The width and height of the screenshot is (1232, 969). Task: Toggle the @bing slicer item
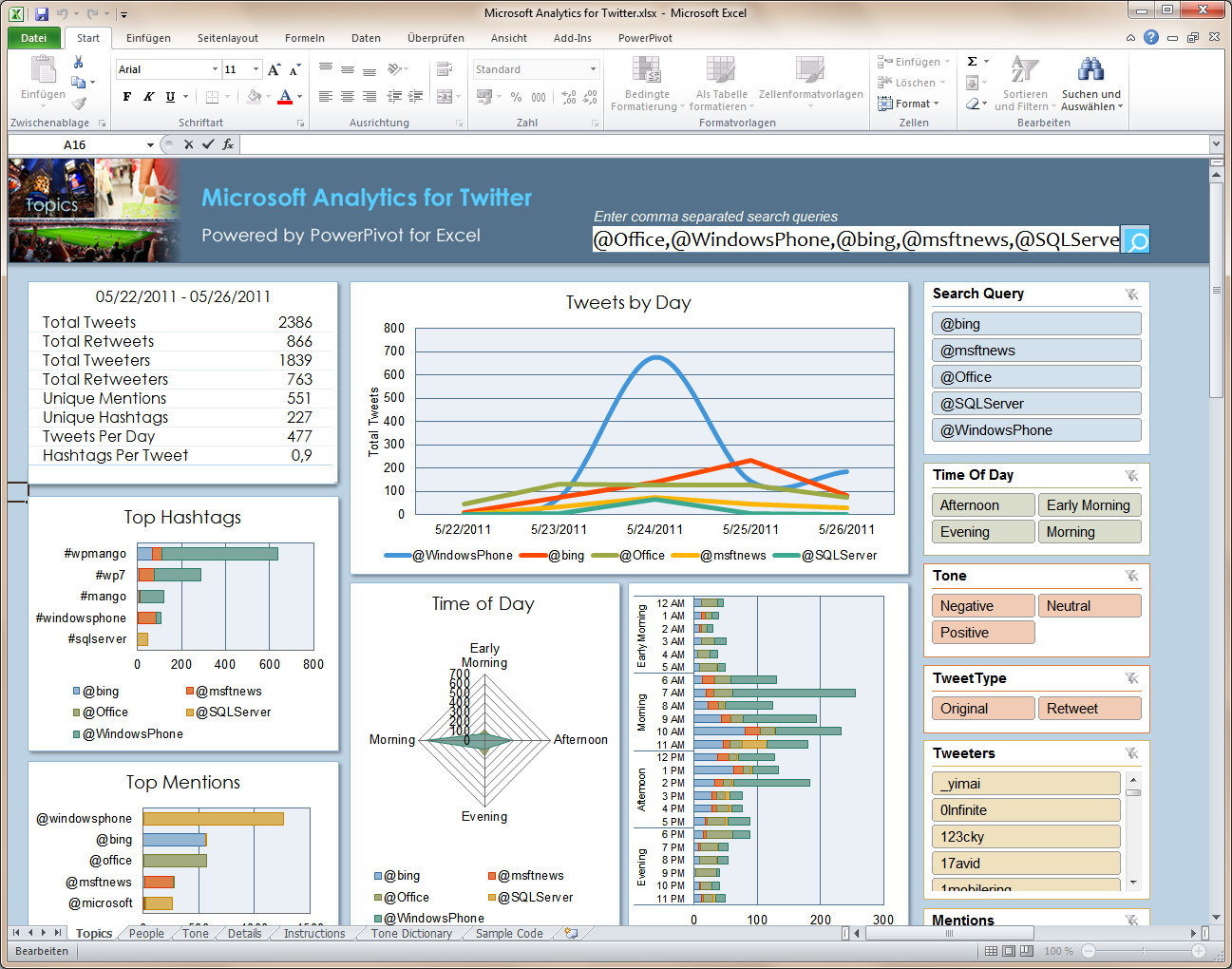tap(1036, 324)
